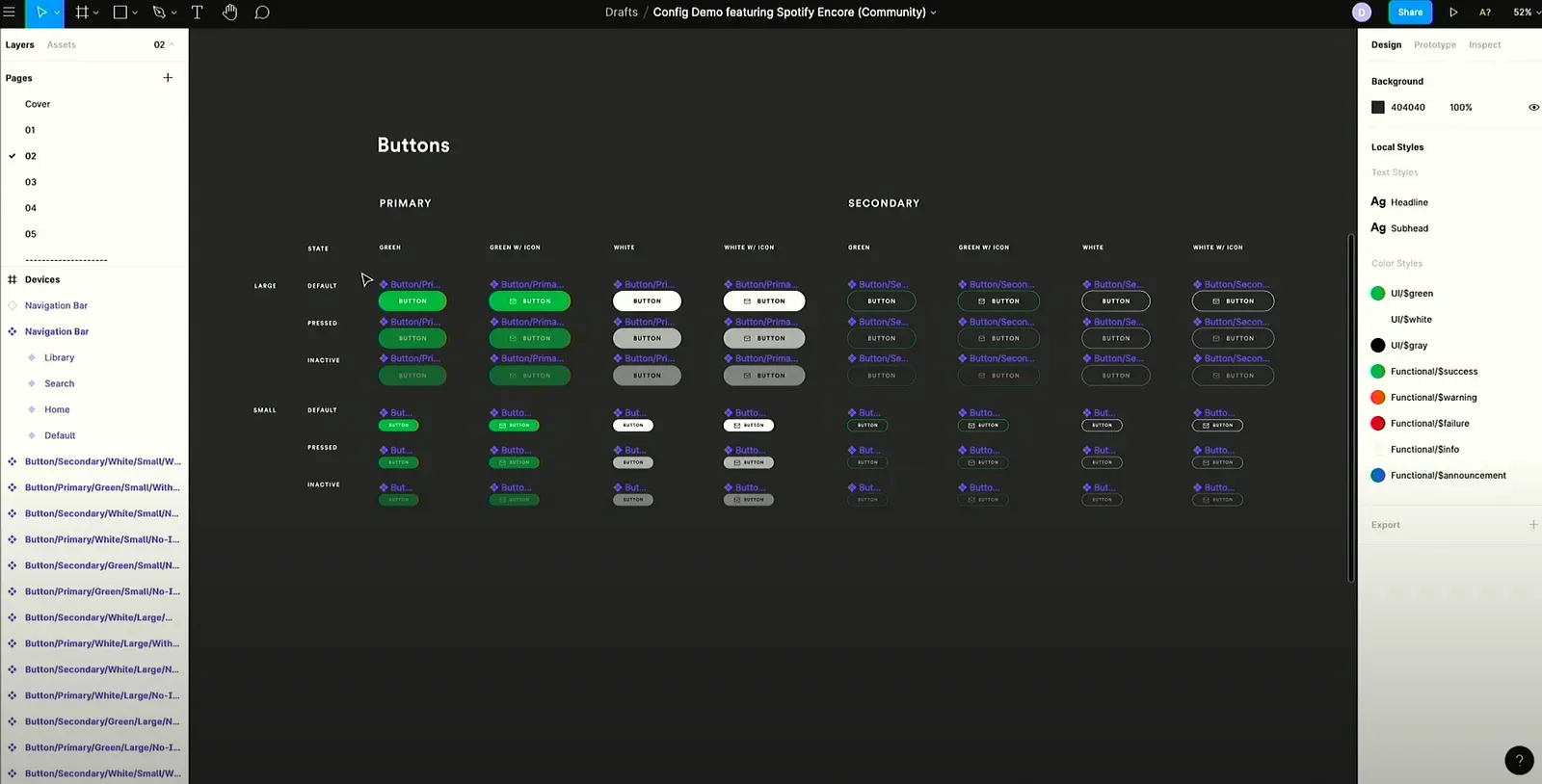Select the Text tool
The image size is (1542, 784).
coord(197,13)
